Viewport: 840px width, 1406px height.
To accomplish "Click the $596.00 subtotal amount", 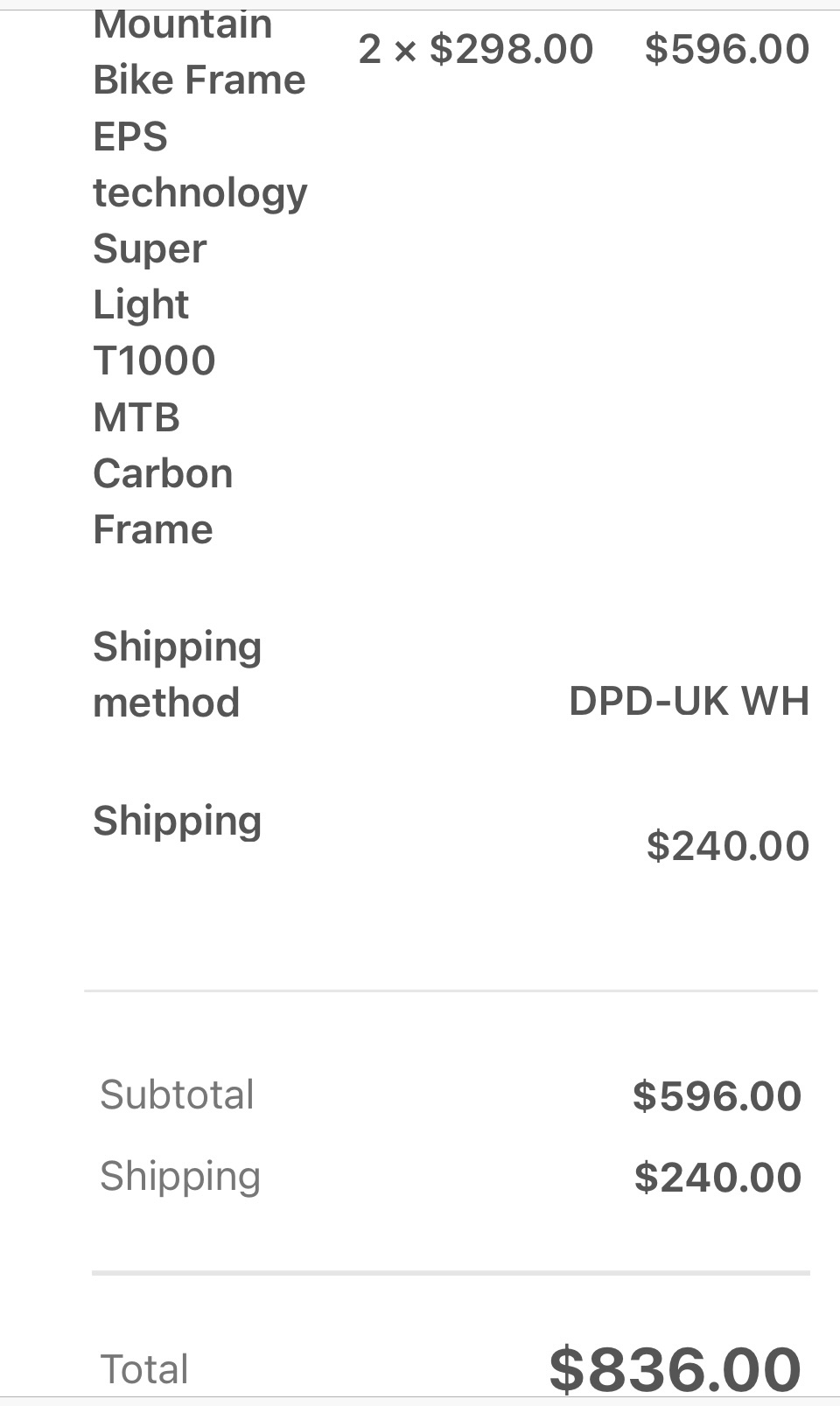I will tap(717, 1096).
